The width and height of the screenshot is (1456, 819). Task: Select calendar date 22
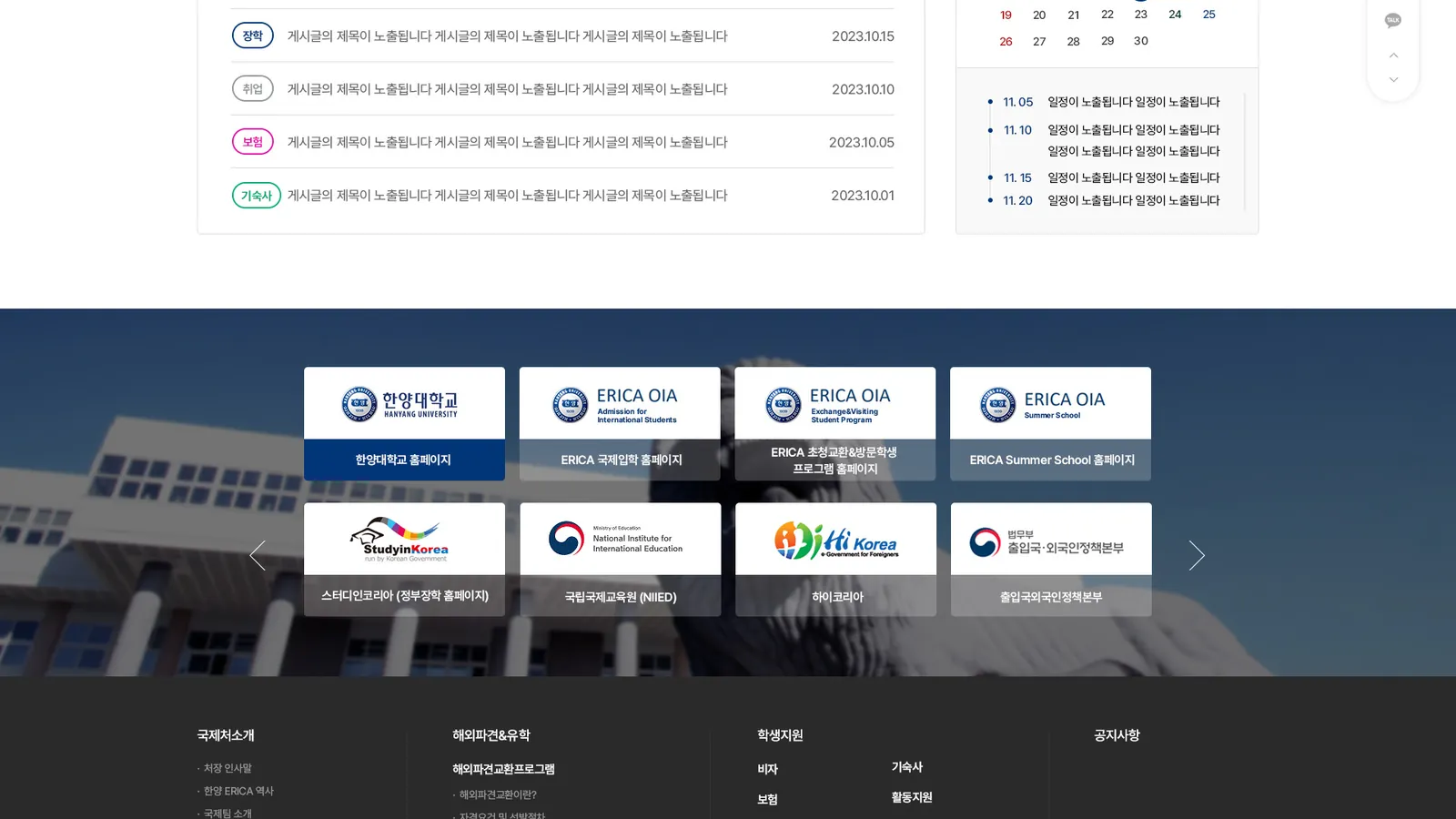pyautogui.click(x=1107, y=15)
